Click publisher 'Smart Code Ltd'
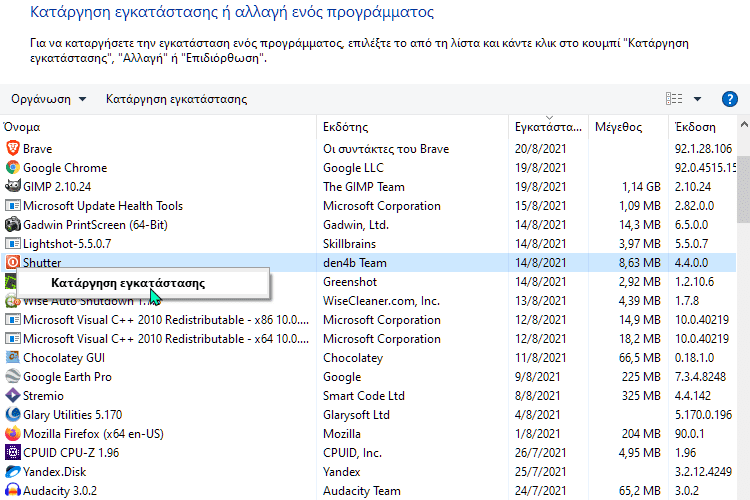The width and height of the screenshot is (750, 500). coord(364,396)
